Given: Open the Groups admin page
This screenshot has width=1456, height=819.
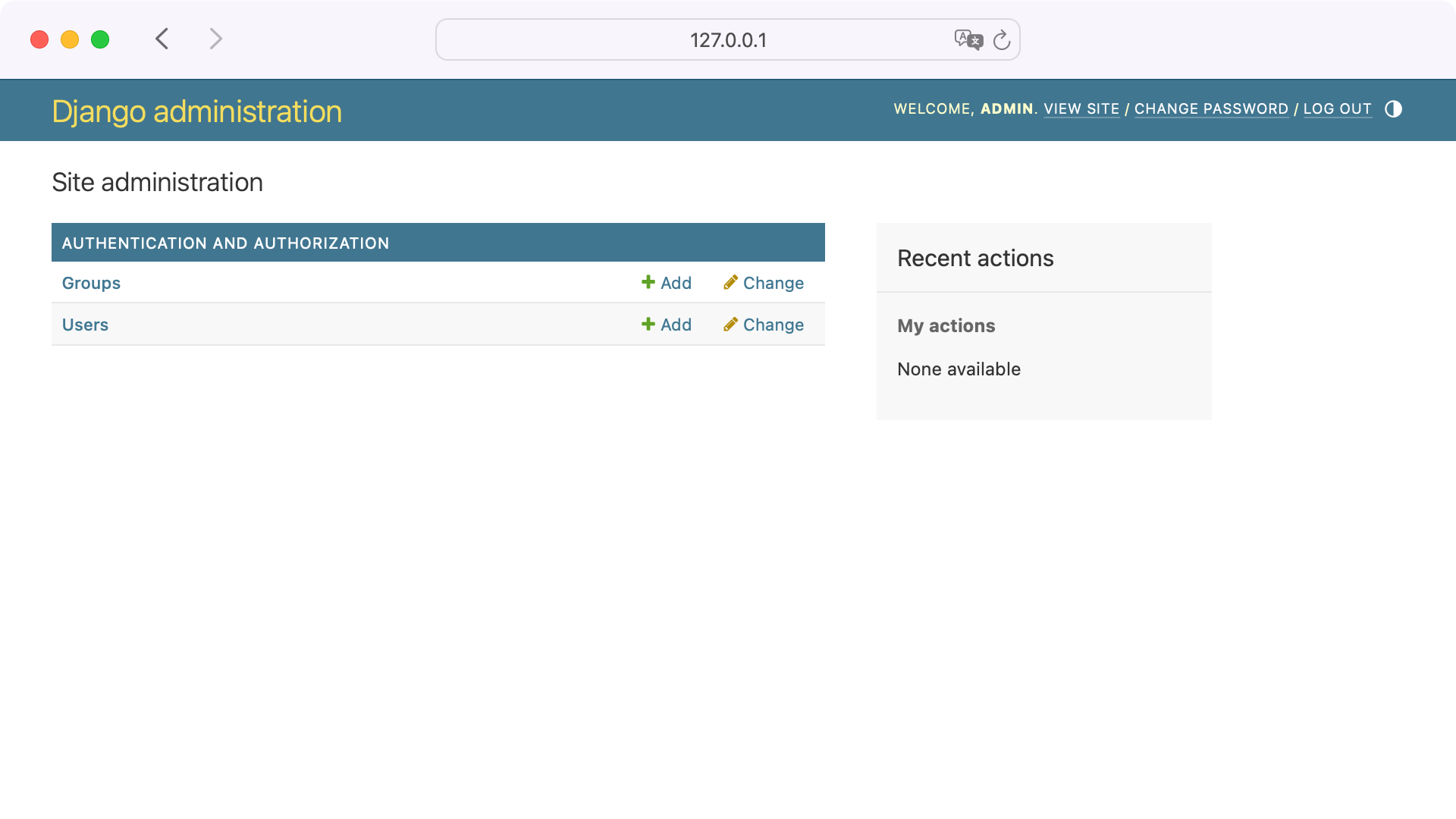Looking at the screenshot, I should click(91, 283).
